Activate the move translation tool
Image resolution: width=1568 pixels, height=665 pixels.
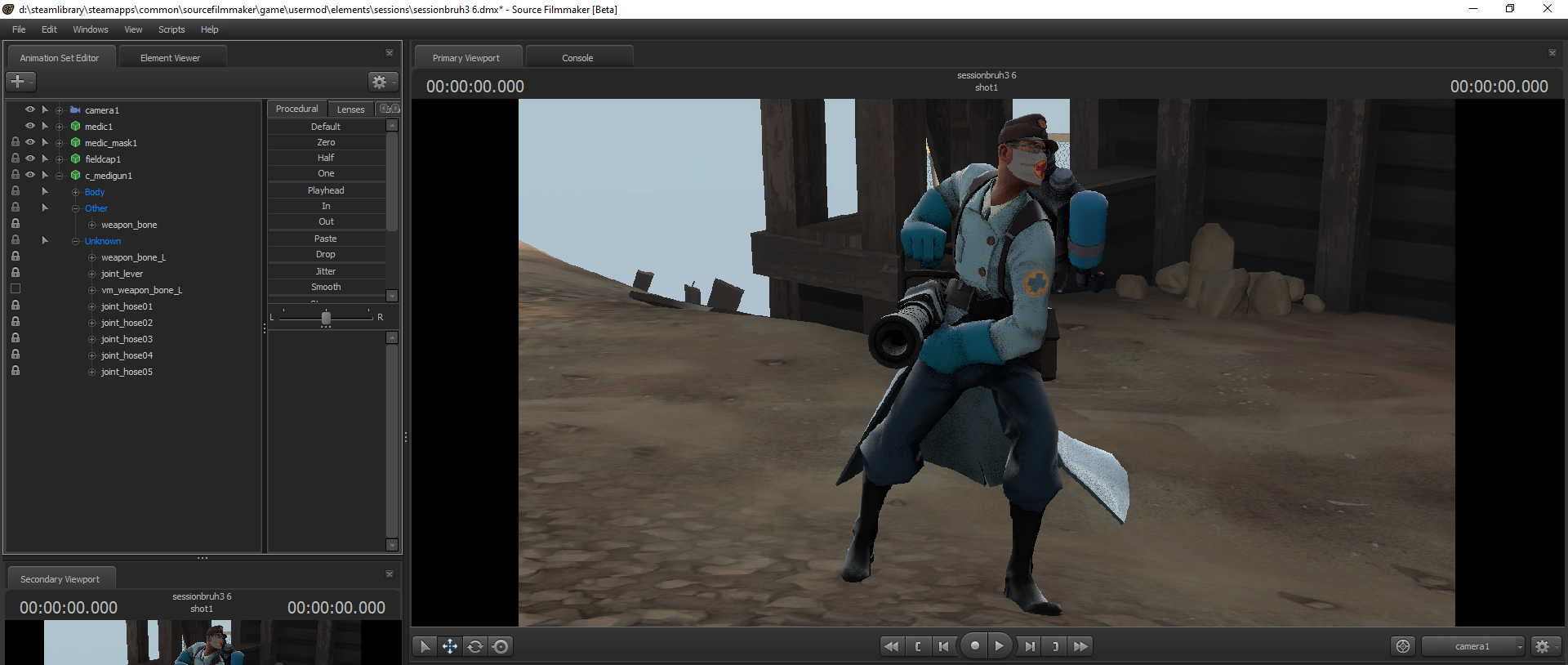pos(450,646)
